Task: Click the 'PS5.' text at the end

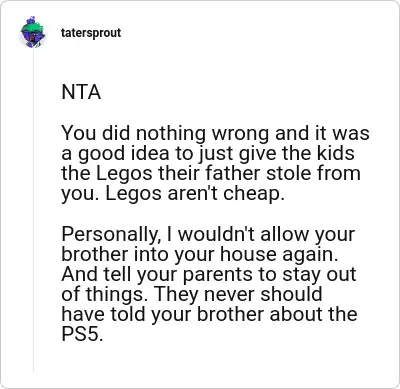Action: click(x=82, y=334)
